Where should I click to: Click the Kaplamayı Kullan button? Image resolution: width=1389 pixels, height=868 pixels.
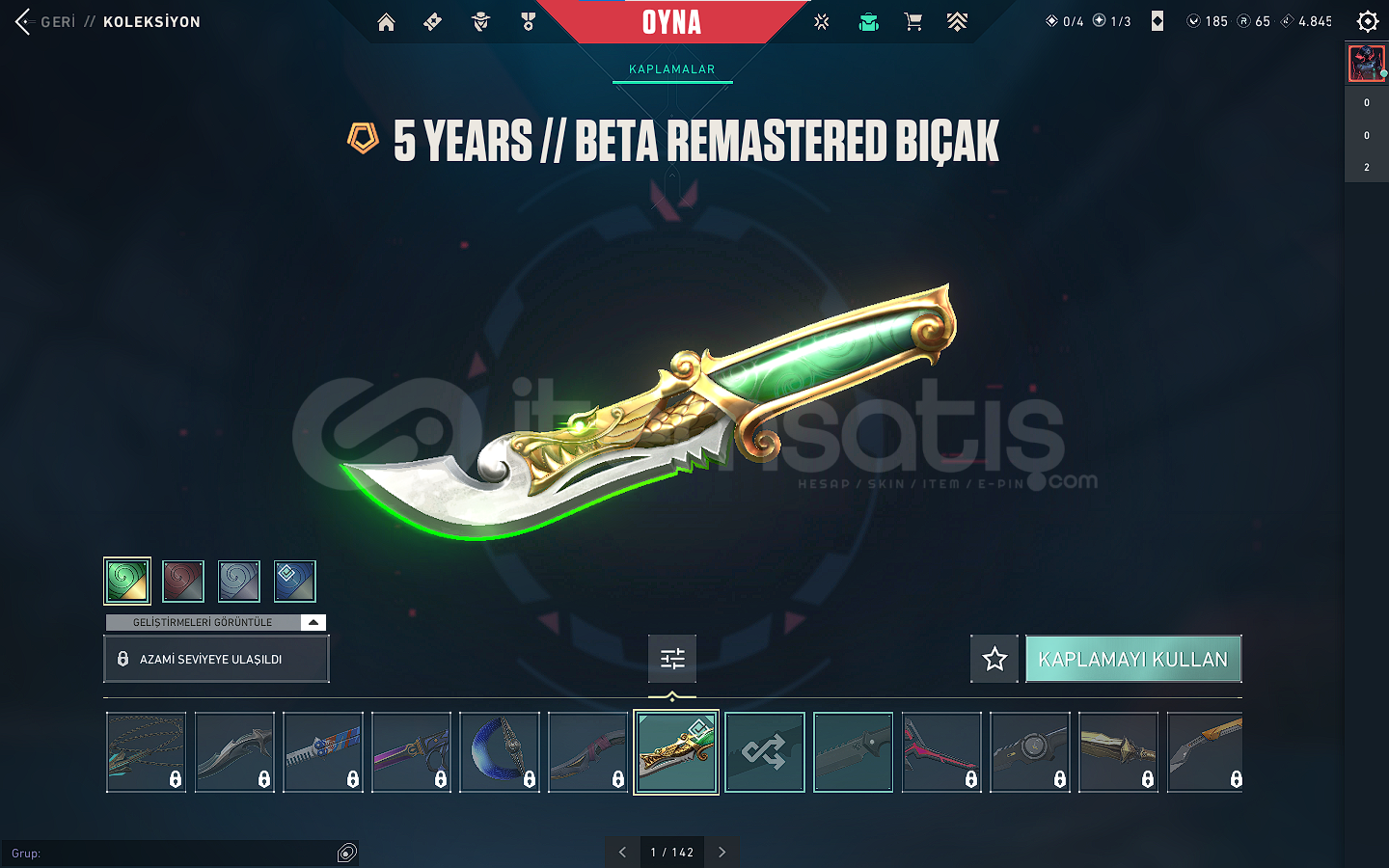point(1133,659)
